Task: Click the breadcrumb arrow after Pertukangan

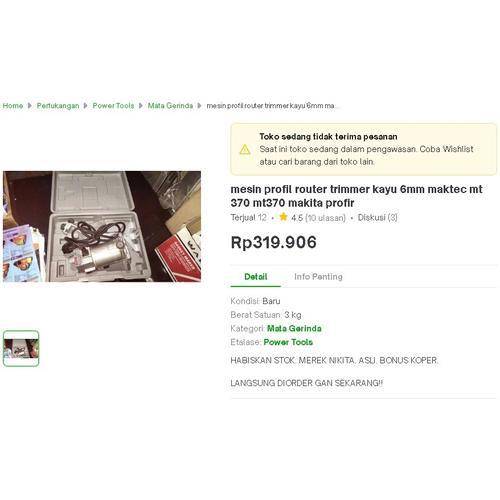Action: point(86,106)
